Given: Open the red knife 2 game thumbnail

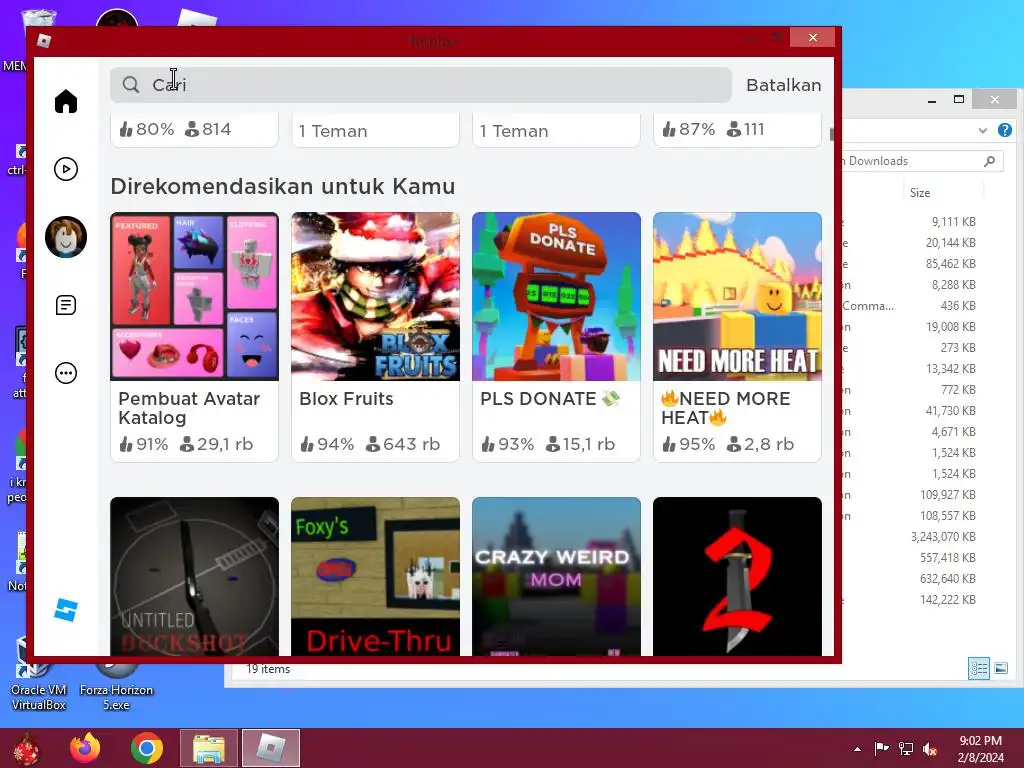Looking at the screenshot, I should pyautogui.click(x=737, y=577).
